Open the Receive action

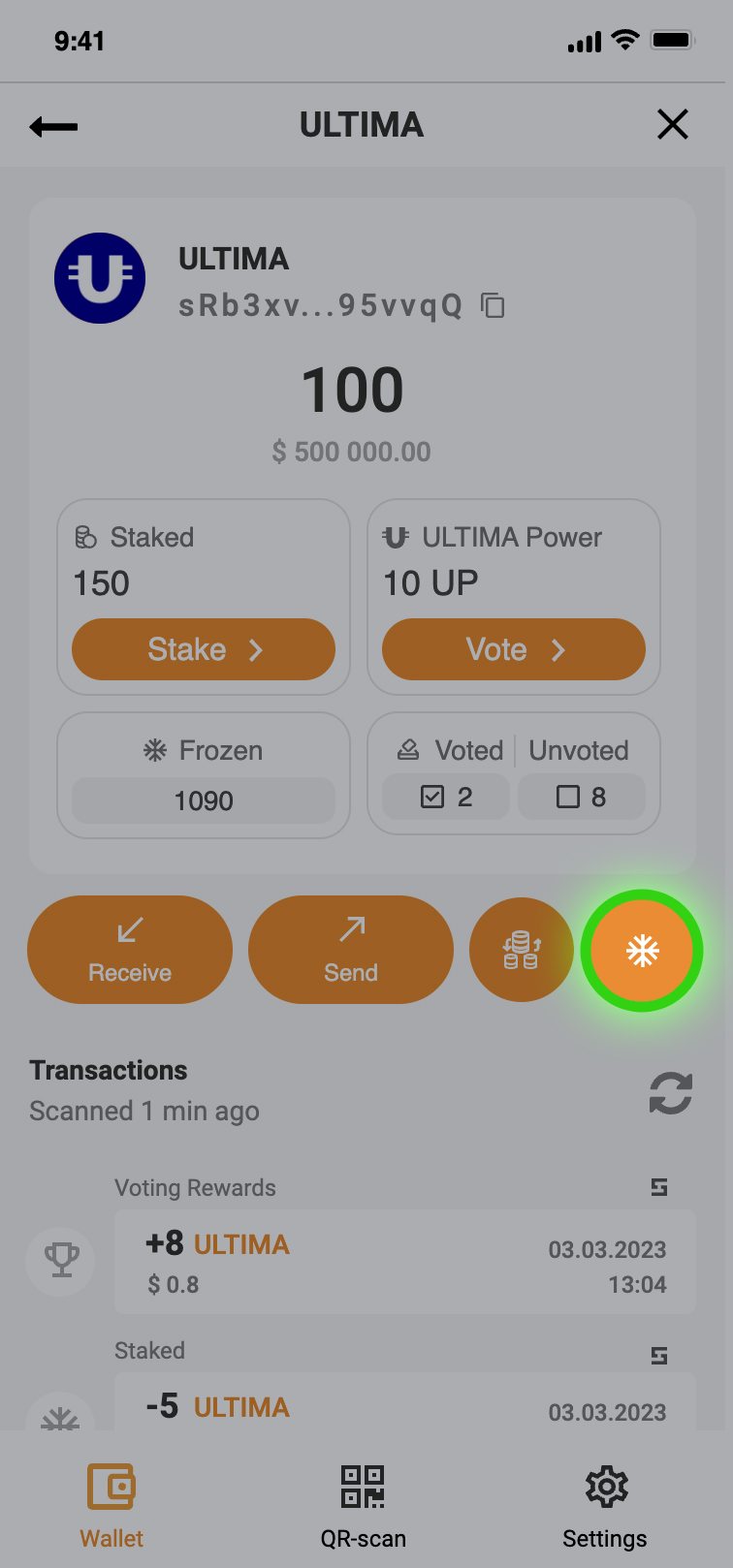[130, 950]
